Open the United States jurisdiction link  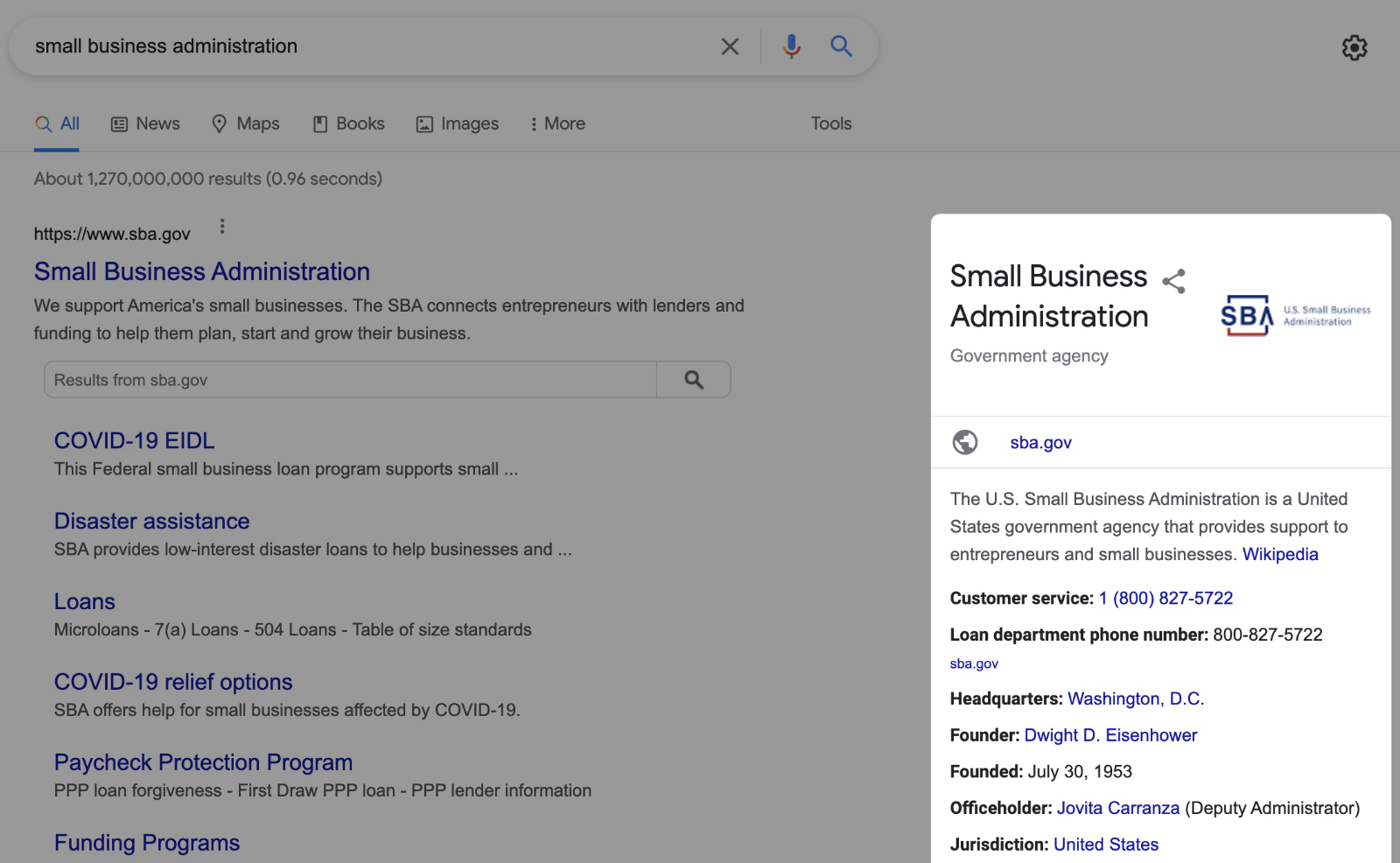point(1106,845)
